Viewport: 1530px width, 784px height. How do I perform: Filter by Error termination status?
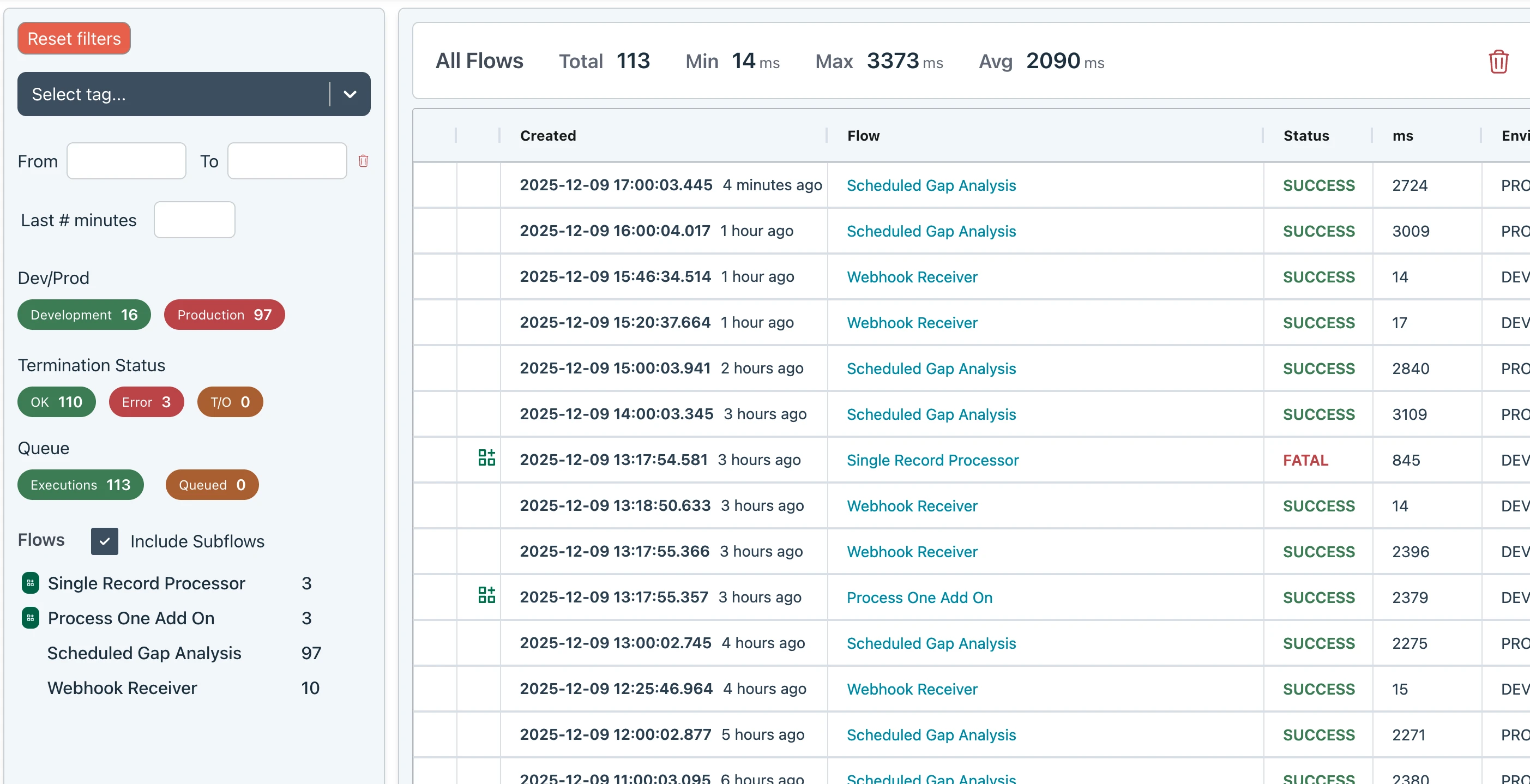point(146,402)
